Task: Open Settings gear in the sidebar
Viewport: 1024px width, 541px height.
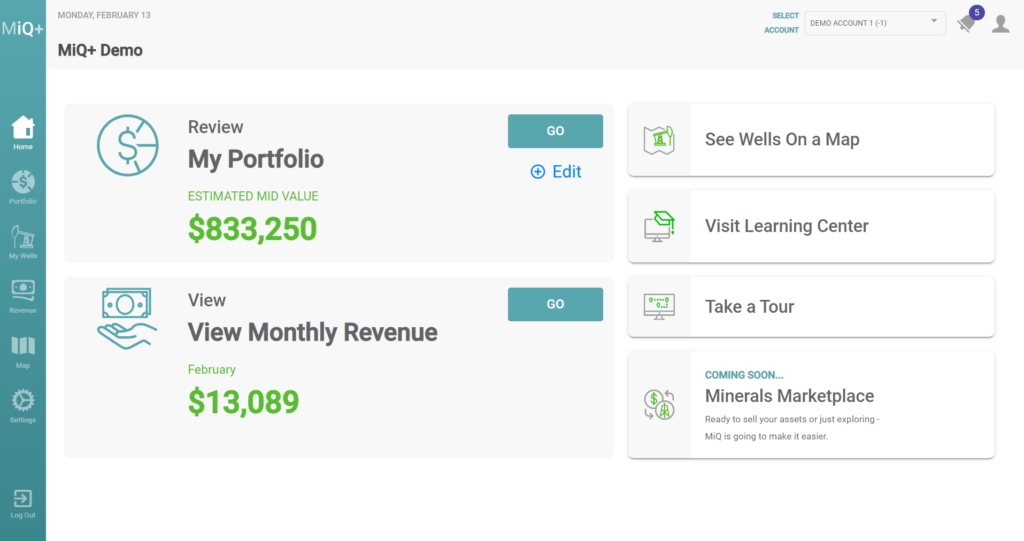Action: point(23,405)
